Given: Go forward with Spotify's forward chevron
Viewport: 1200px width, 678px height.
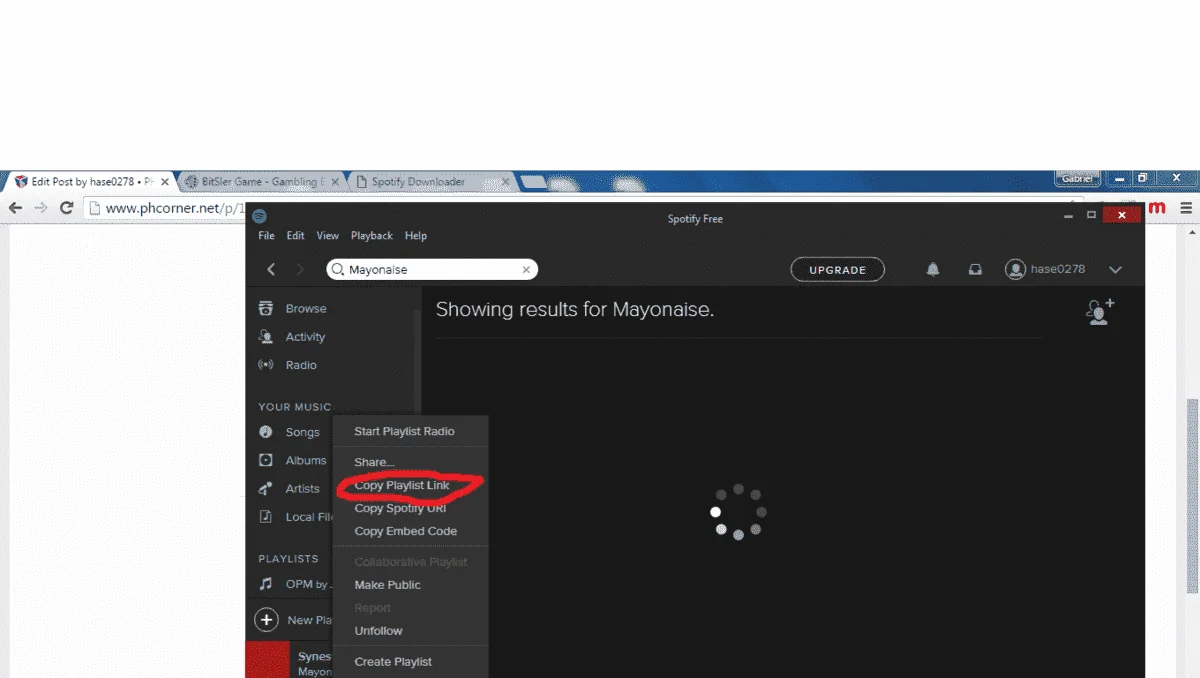Looking at the screenshot, I should tap(300, 269).
